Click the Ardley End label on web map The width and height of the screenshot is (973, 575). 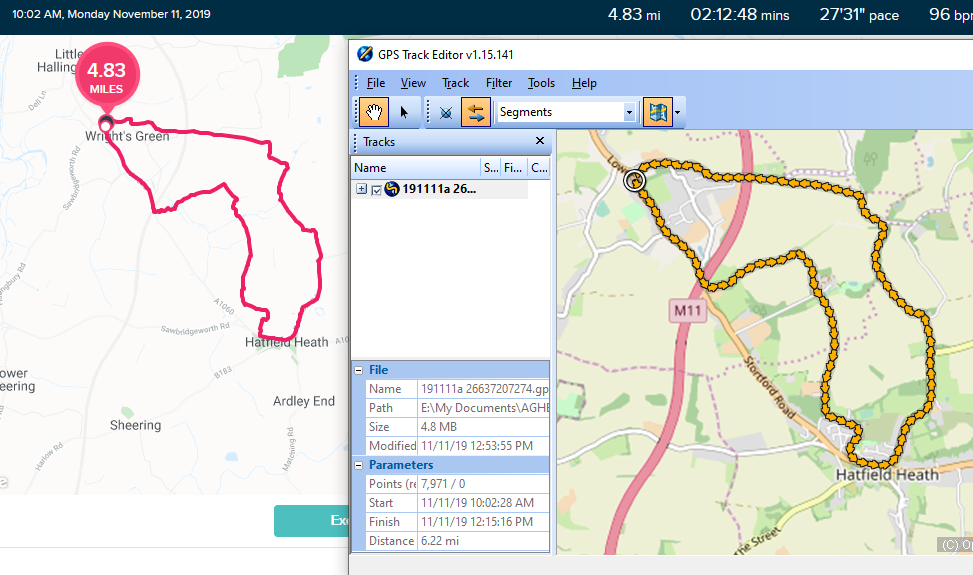click(303, 401)
